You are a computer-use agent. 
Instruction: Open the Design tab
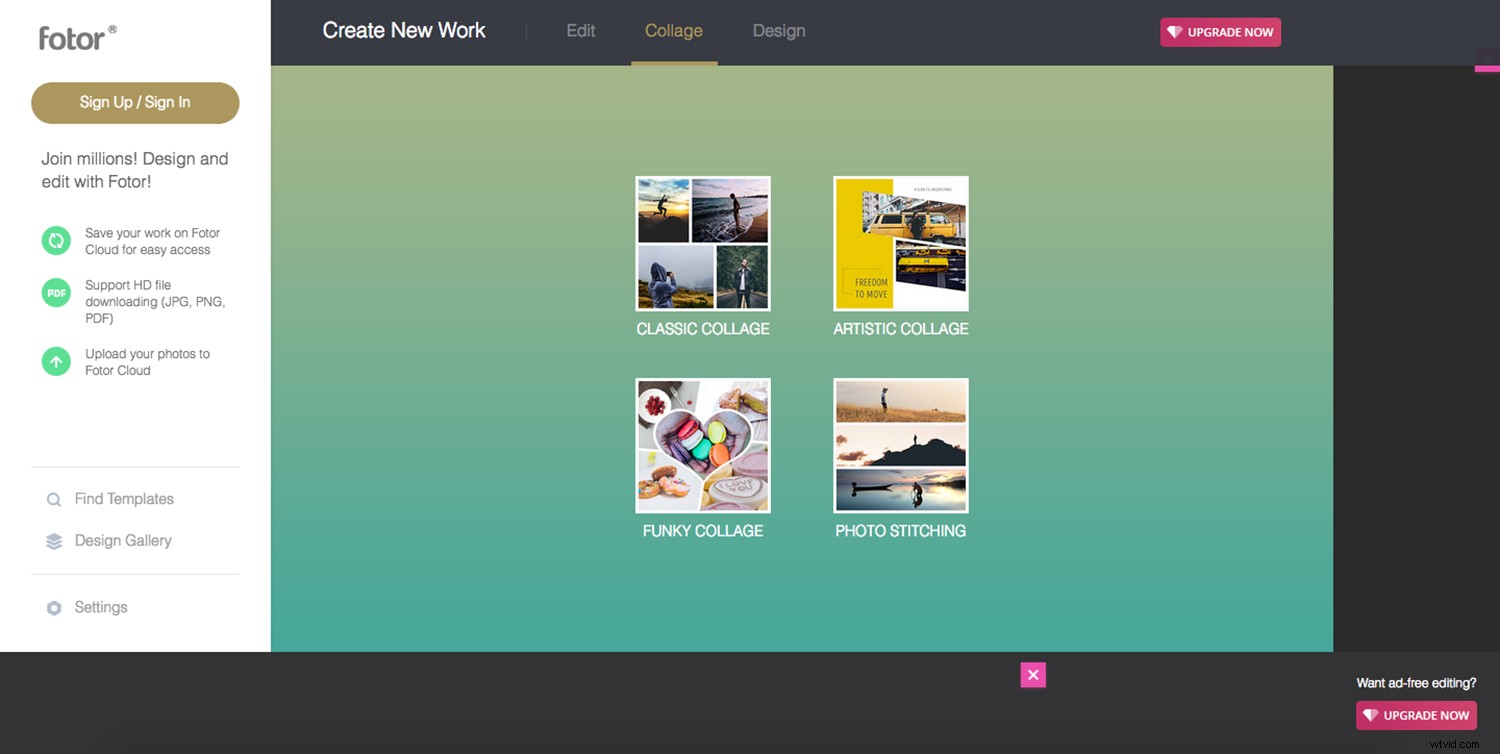click(x=779, y=30)
